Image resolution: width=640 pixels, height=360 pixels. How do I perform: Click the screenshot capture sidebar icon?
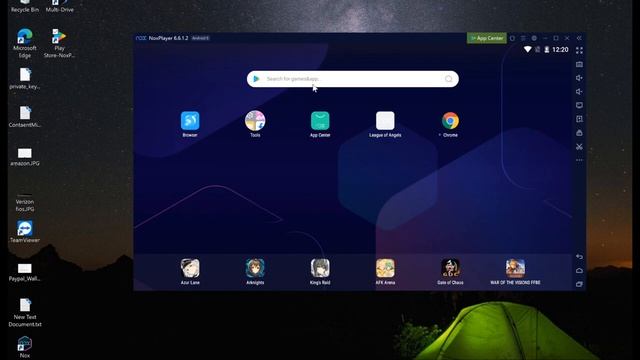tap(579, 119)
